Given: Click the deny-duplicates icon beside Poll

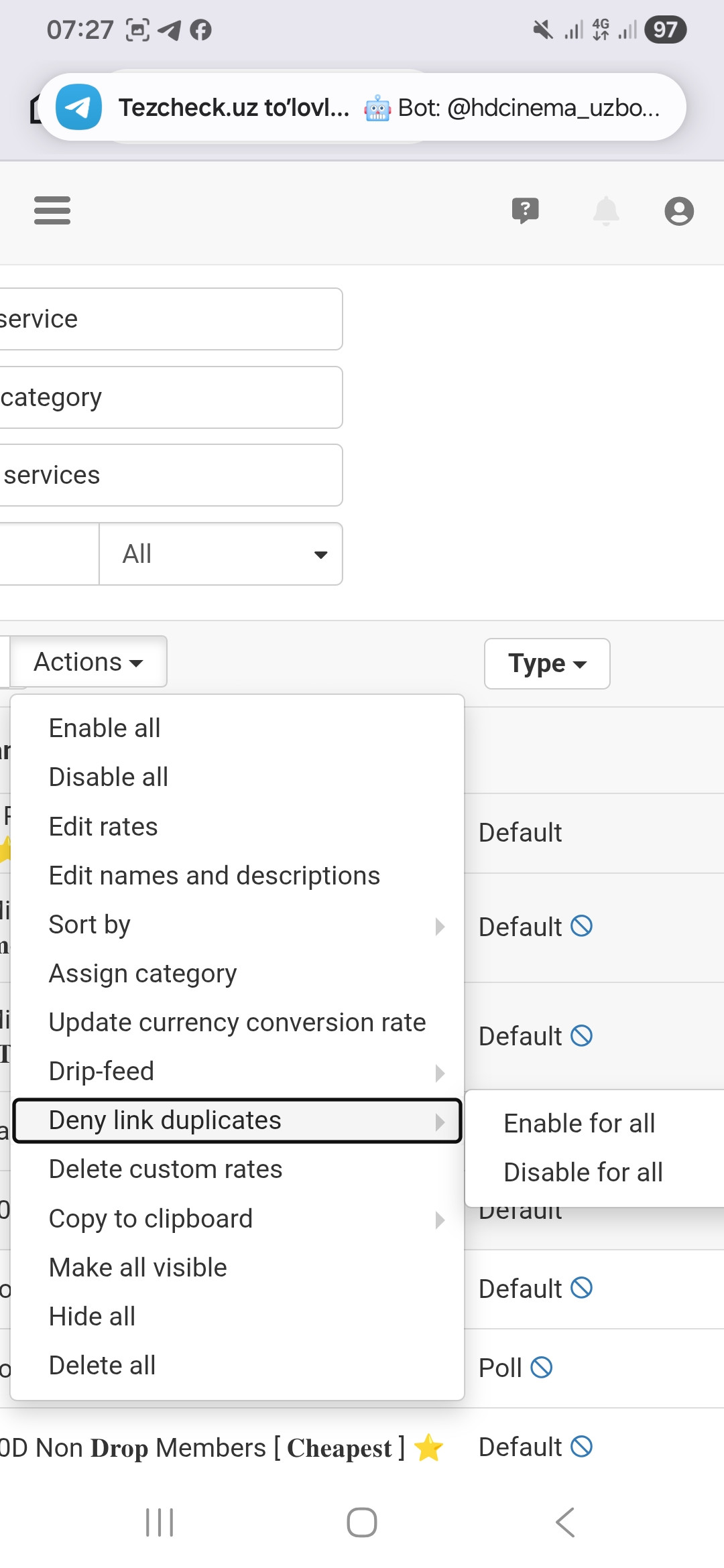Looking at the screenshot, I should 542,1368.
